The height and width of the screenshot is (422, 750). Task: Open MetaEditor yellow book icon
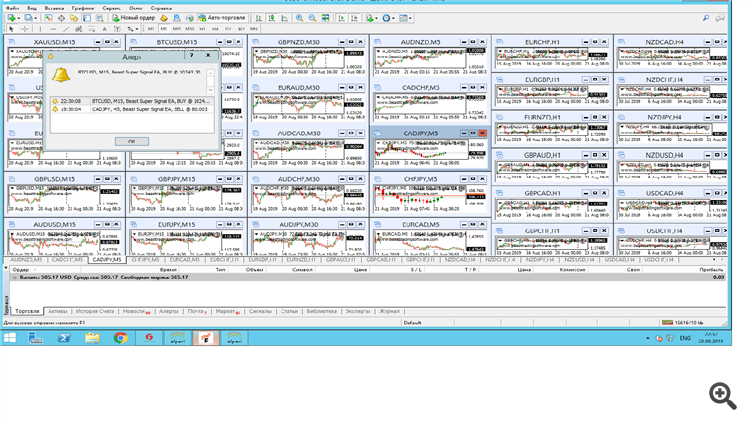pos(164,18)
